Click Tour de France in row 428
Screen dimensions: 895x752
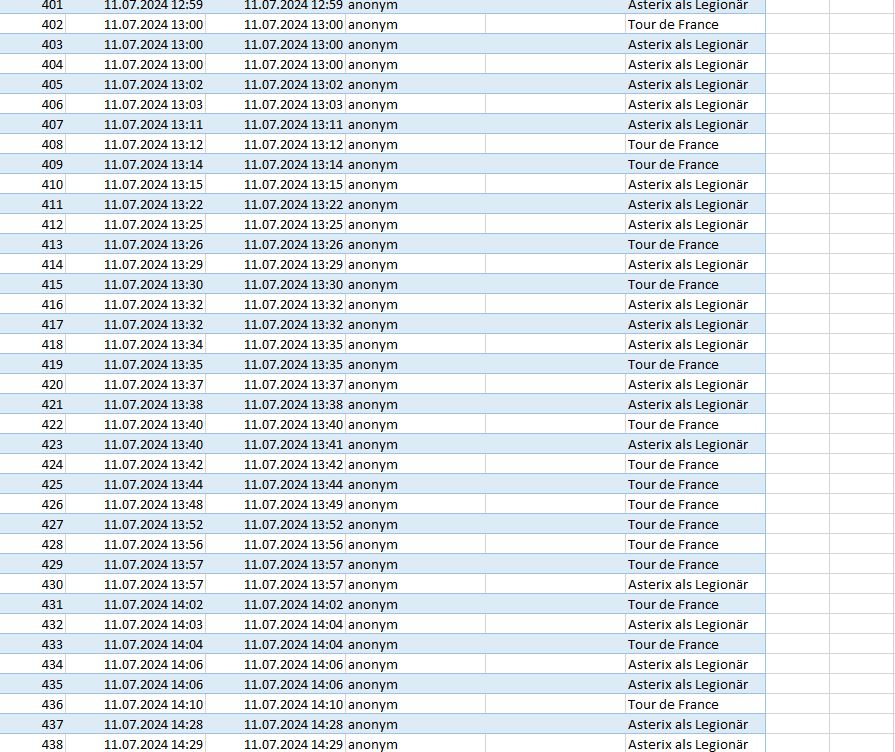[x=673, y=545]
